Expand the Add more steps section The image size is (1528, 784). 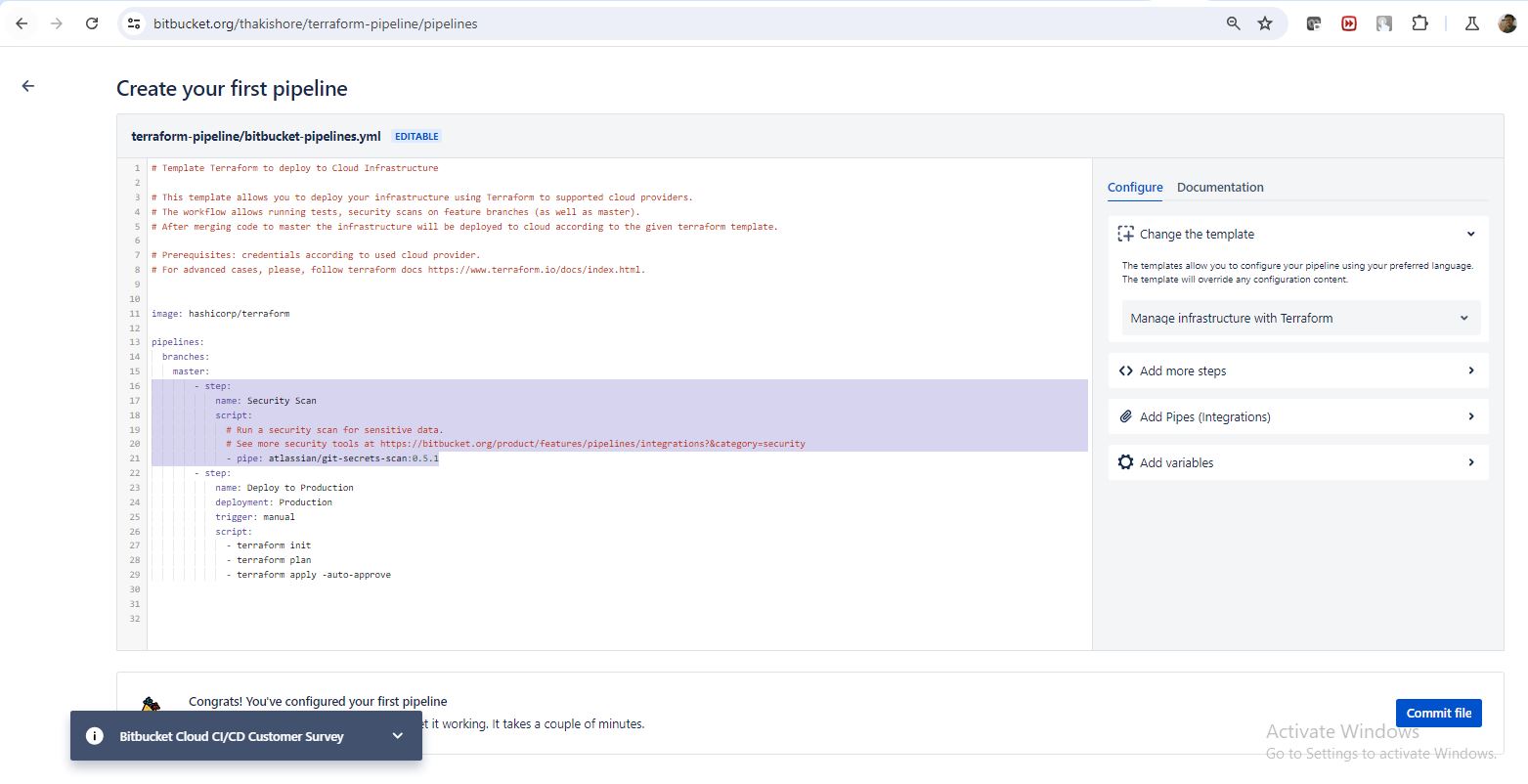(1297, 370)
